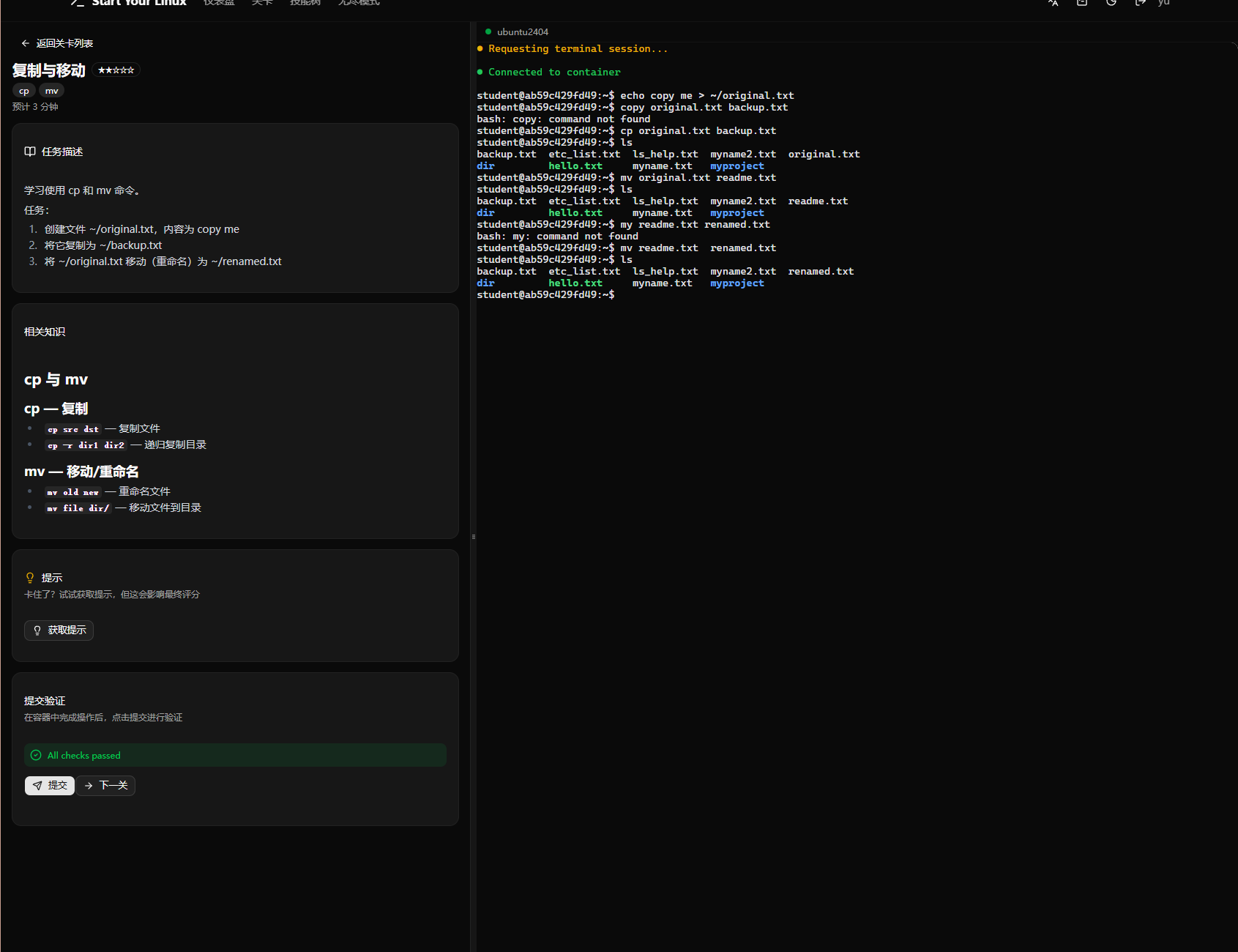Submit answer with the 提交 button
1238x952 pixels.
click(x=50, y=786)
